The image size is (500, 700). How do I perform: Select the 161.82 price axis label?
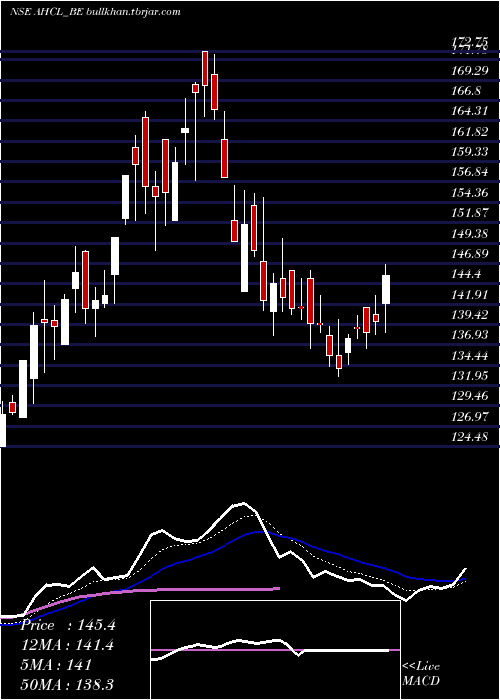tap(469, 132)
